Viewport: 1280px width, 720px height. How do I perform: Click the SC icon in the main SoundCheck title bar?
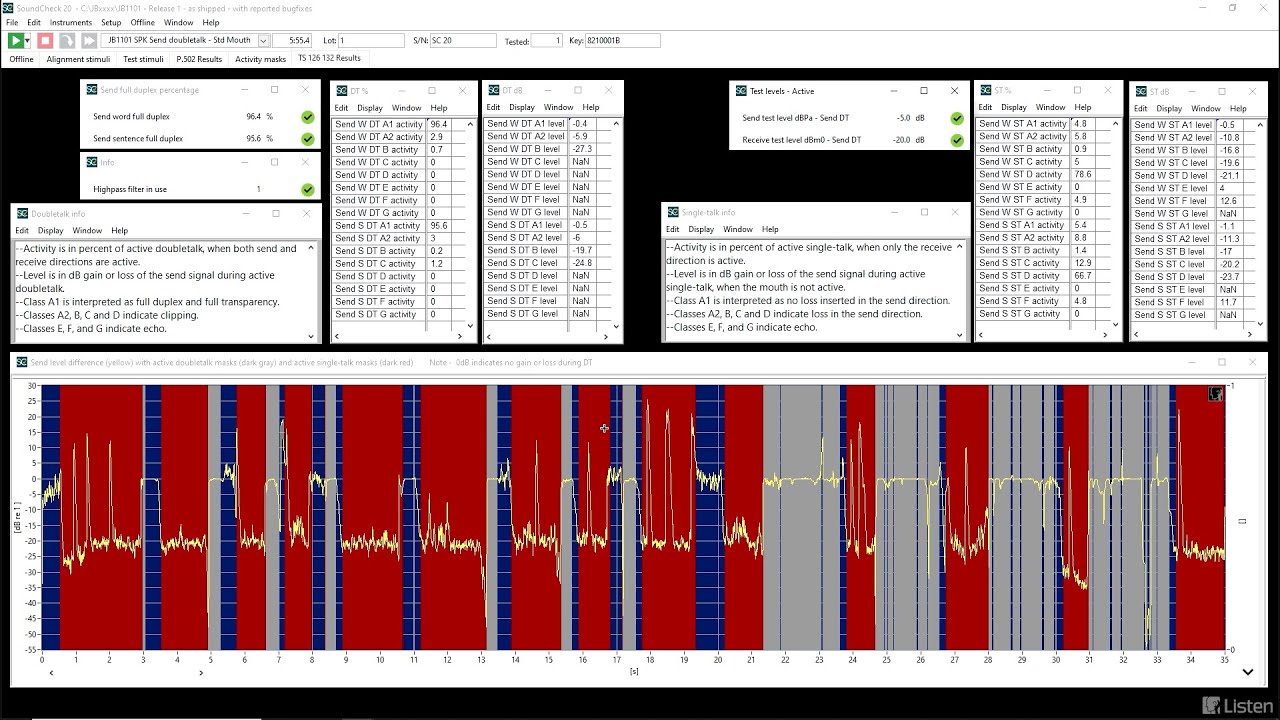[8, 8]
